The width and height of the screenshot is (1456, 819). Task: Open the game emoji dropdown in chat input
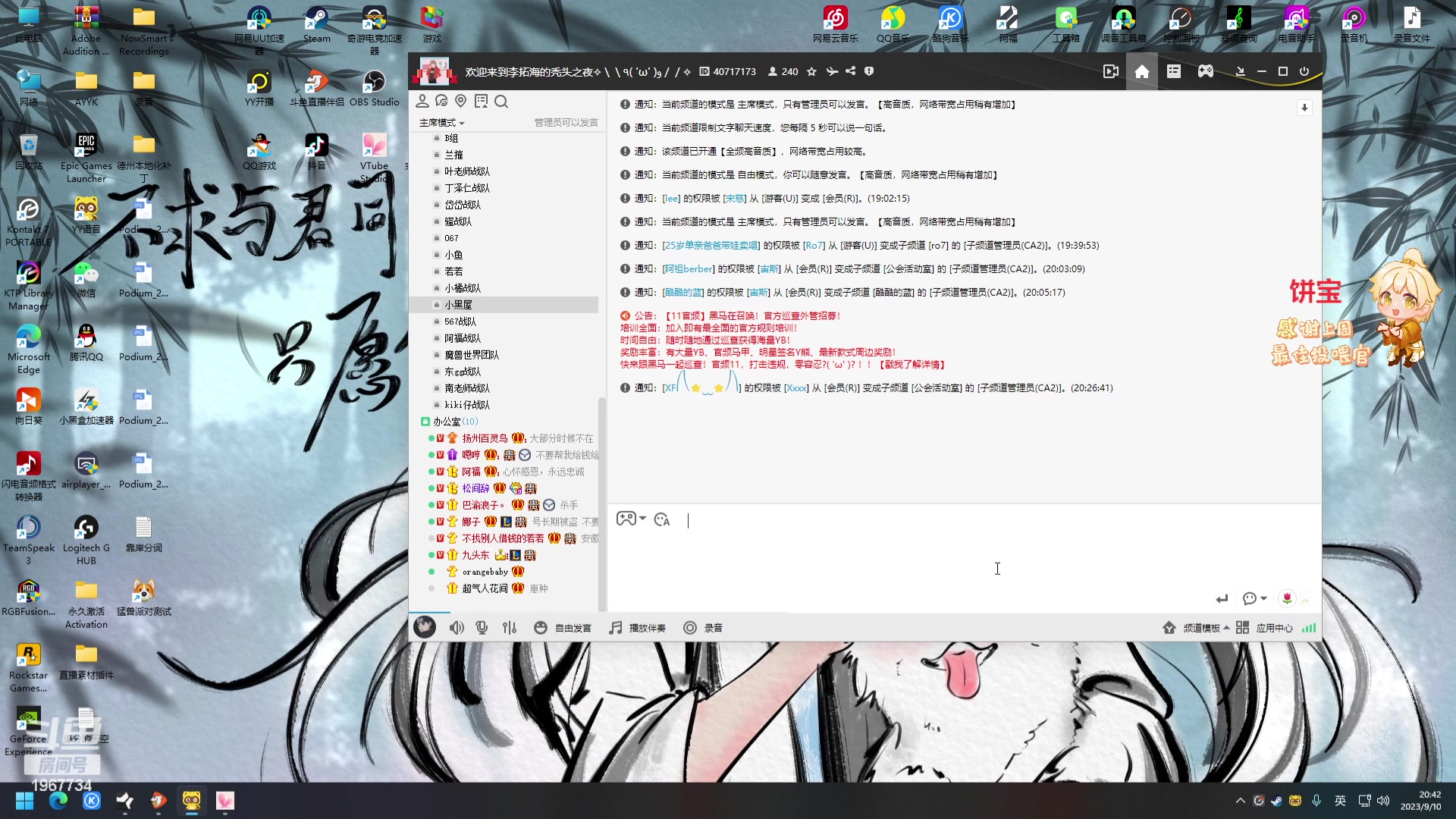pos(631,519)
